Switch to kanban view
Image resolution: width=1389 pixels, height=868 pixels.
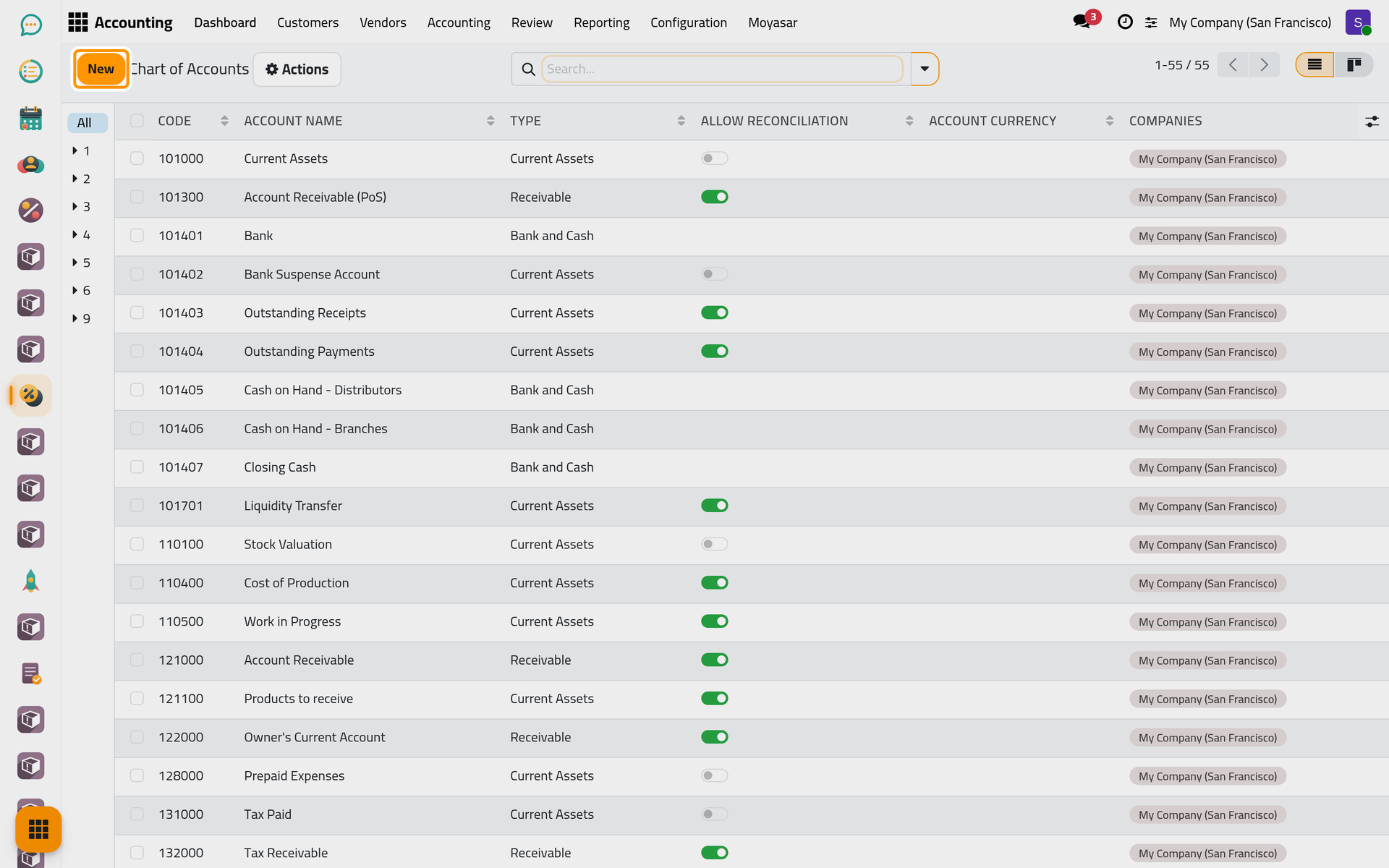(x=1354, y=65)
